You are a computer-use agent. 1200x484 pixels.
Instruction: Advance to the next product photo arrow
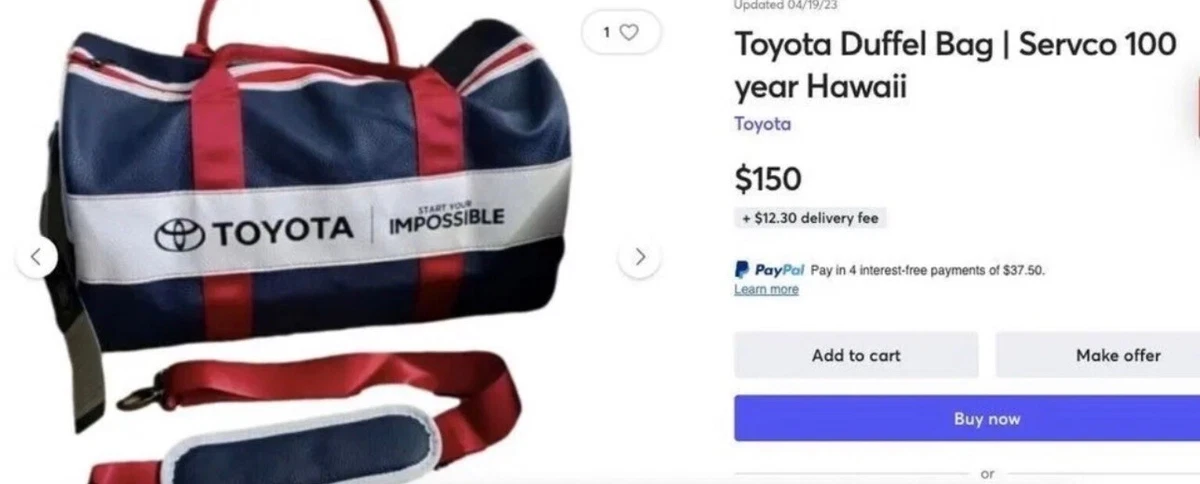click(640, 257)
